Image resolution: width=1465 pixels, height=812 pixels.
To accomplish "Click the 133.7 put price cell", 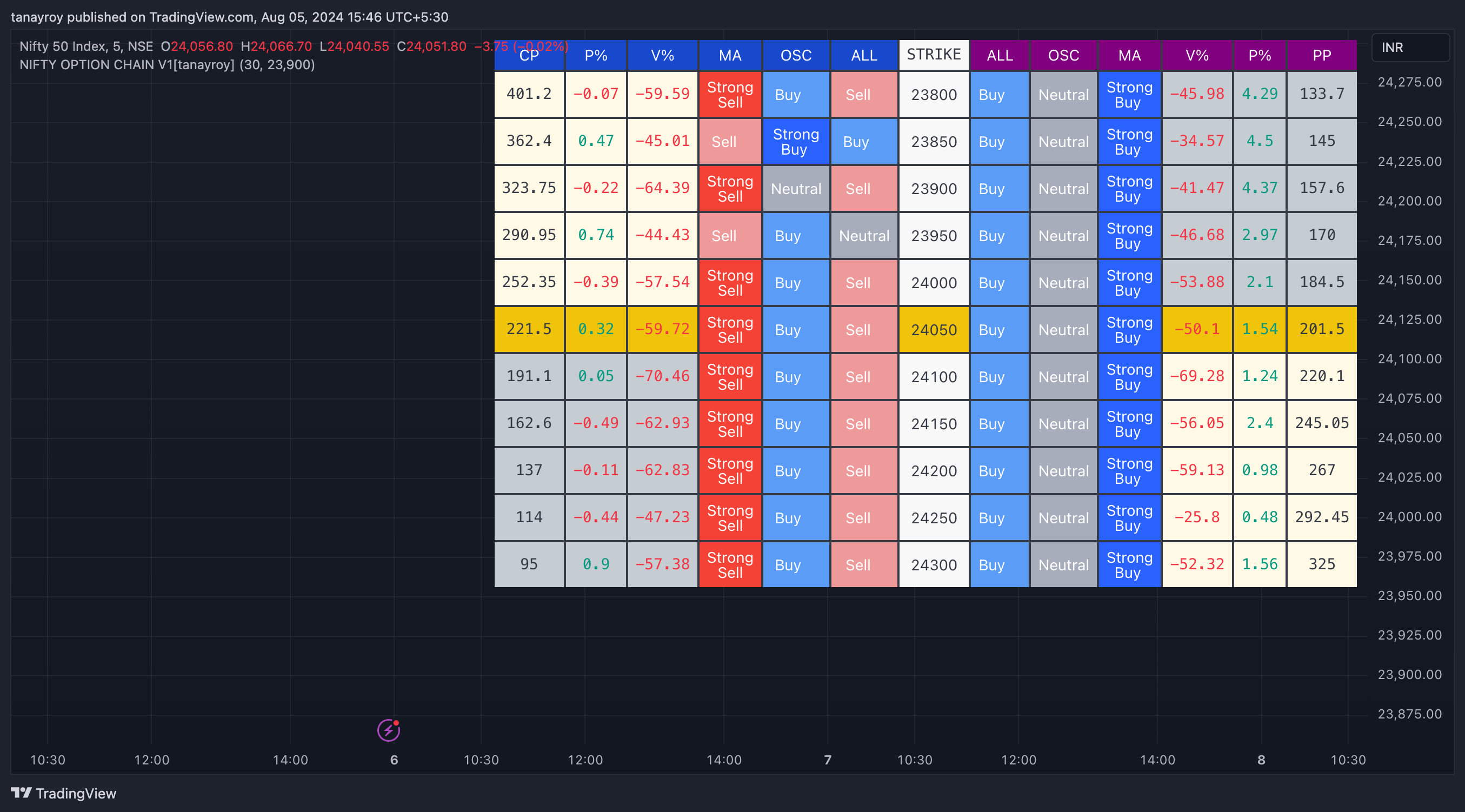I will (1322, 95).
